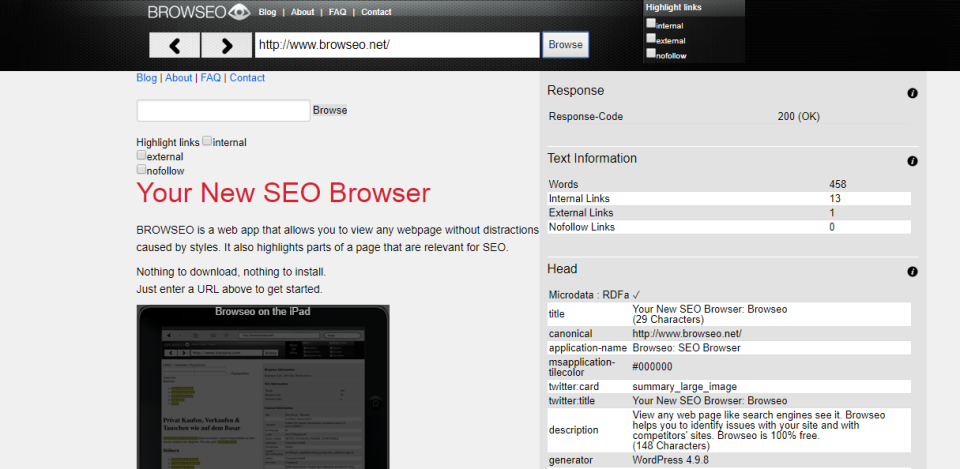
Task: Click the header Browse button
Action: pyautogui.click(x=566, y=45)
